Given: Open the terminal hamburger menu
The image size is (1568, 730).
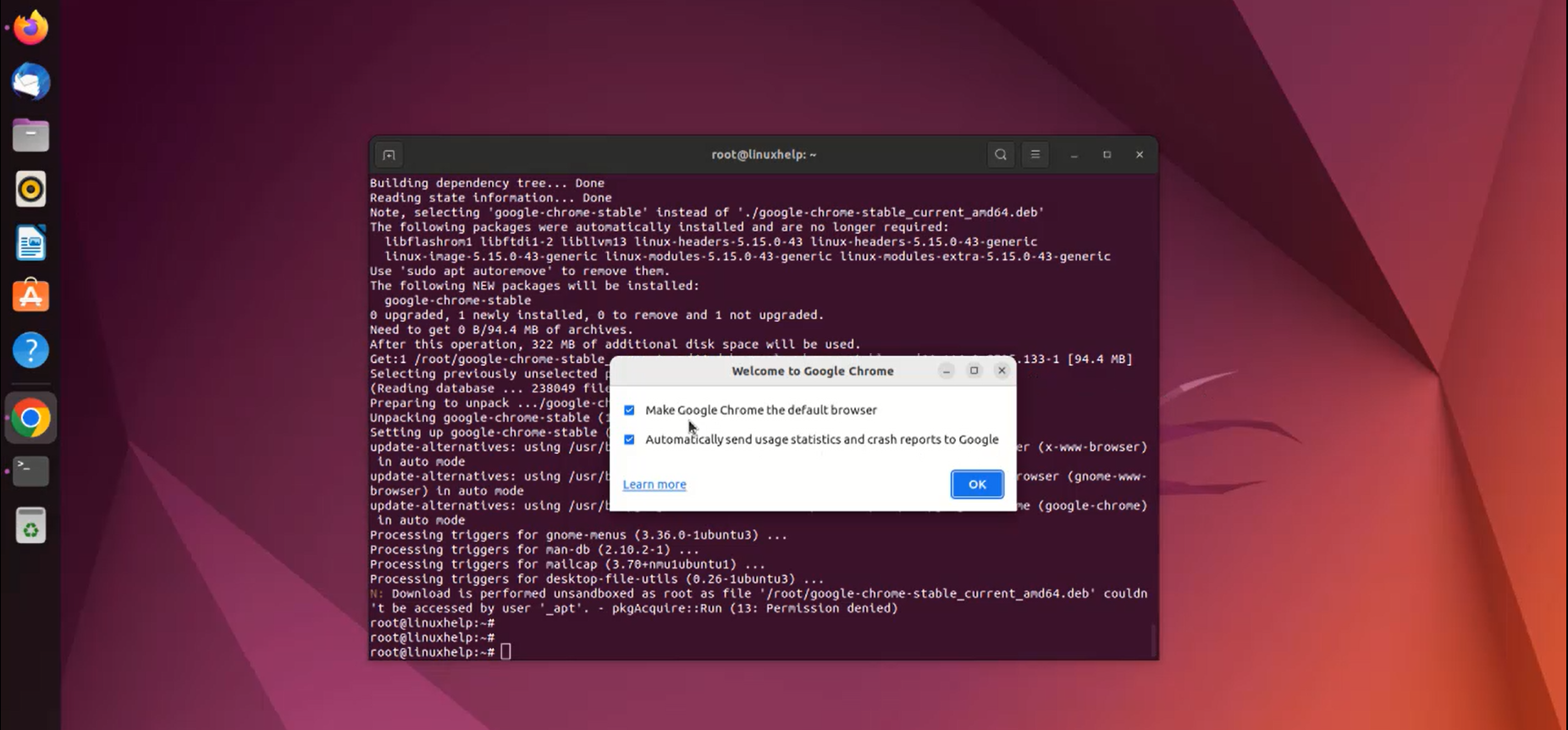Looking at the screenshot, I should [1035, 155].
